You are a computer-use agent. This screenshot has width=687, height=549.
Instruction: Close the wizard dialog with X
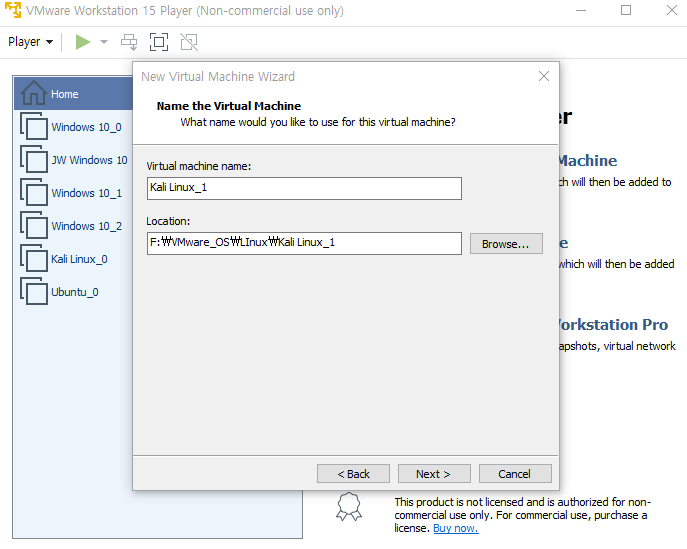click(x=544, y=76)
